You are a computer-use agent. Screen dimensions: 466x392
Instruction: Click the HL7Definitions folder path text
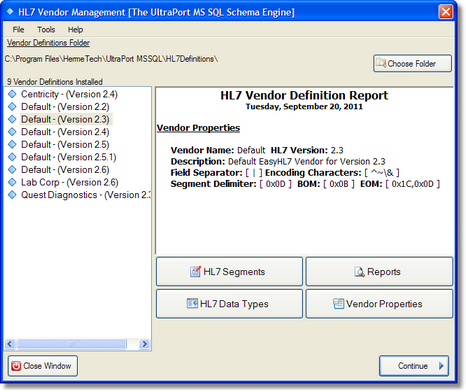tap(111, 59)
